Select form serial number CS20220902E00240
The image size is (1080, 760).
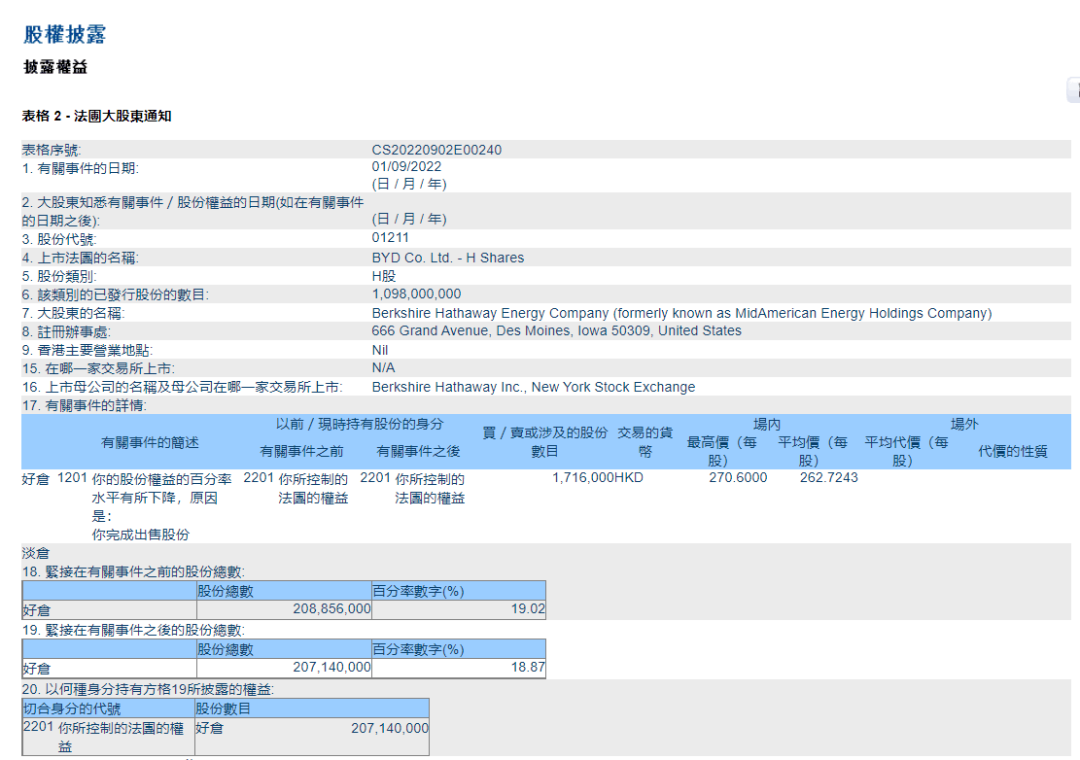[437, 150]
